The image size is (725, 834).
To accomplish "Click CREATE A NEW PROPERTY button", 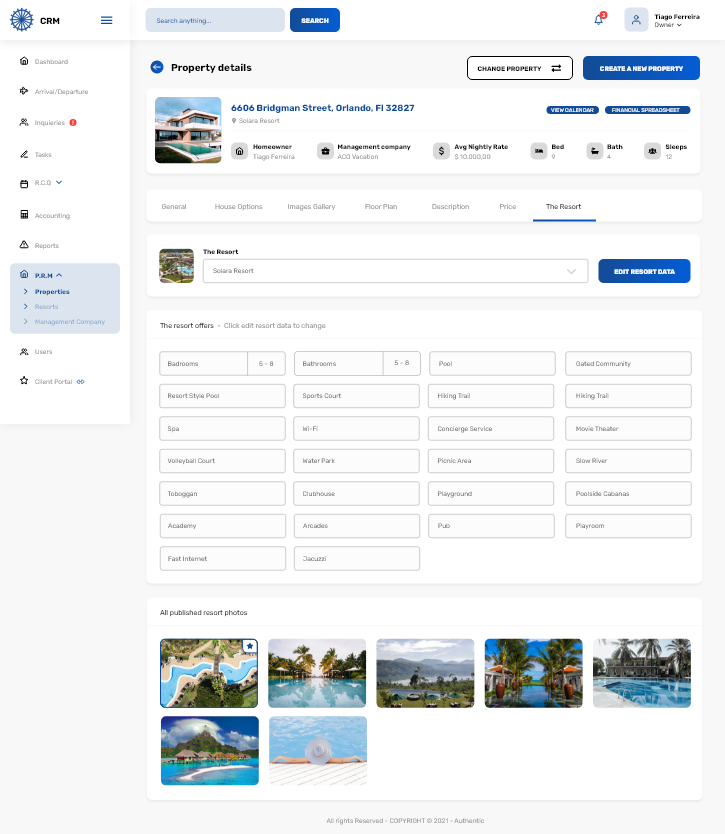I will pyautogui.click(x=641, y=68).
